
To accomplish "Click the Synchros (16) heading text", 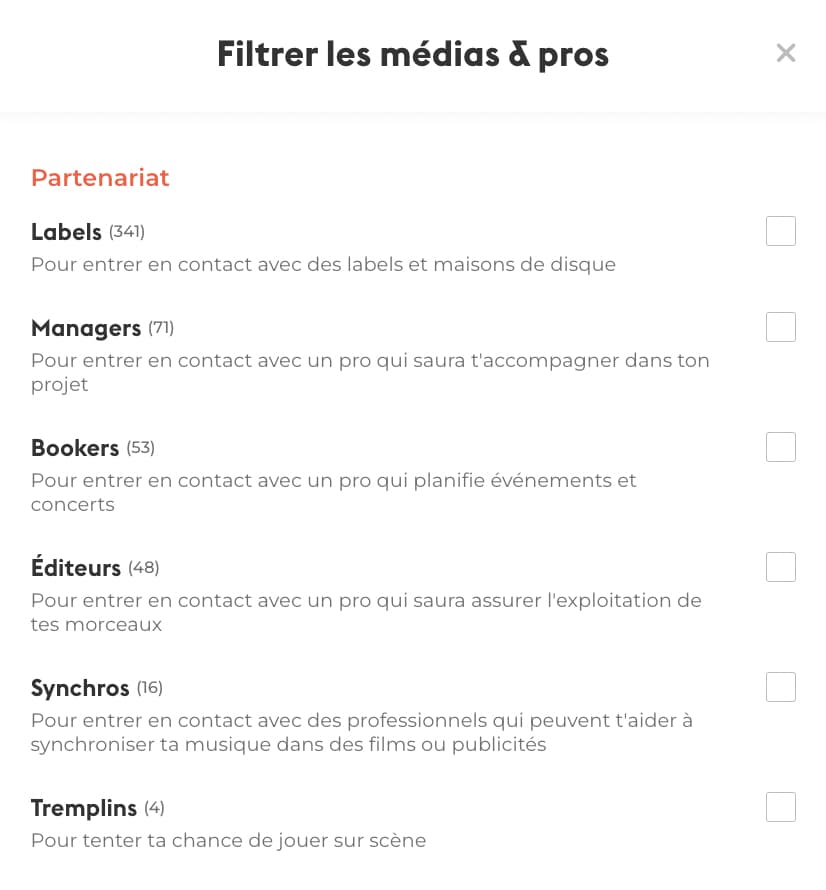I will [97, 688].
